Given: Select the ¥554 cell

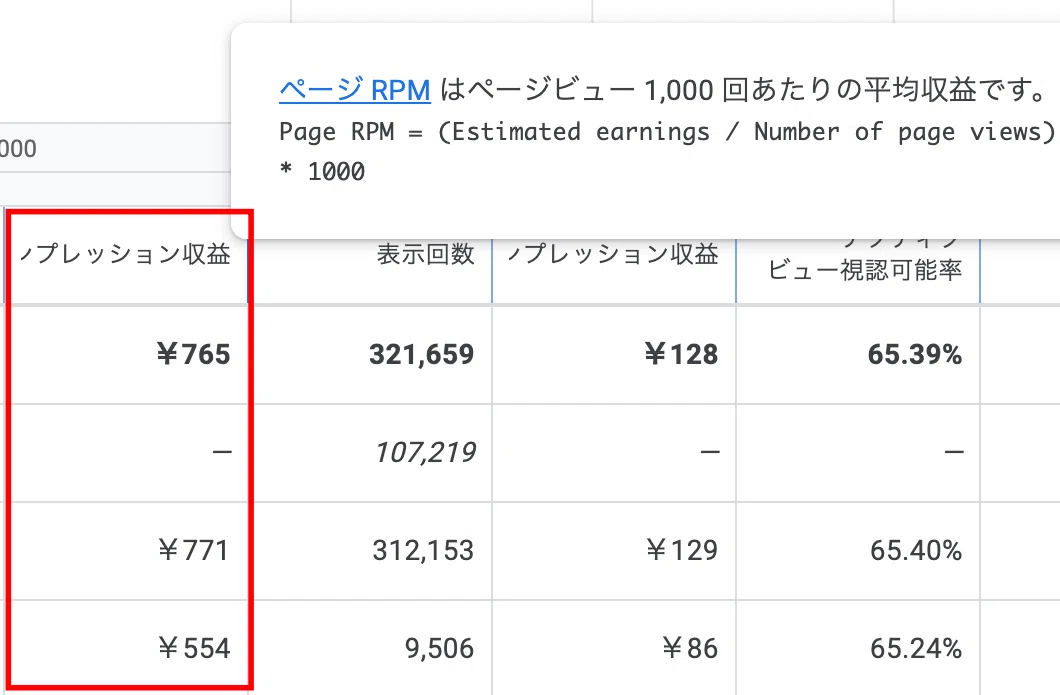Looking at the screenshot, I should 194,648.
